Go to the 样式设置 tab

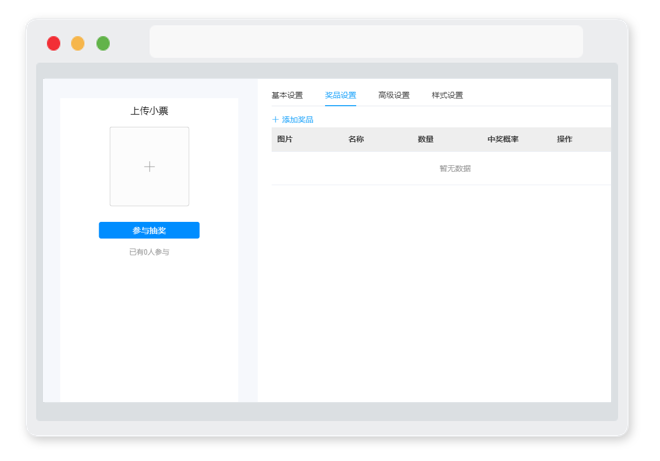(447, 95)
